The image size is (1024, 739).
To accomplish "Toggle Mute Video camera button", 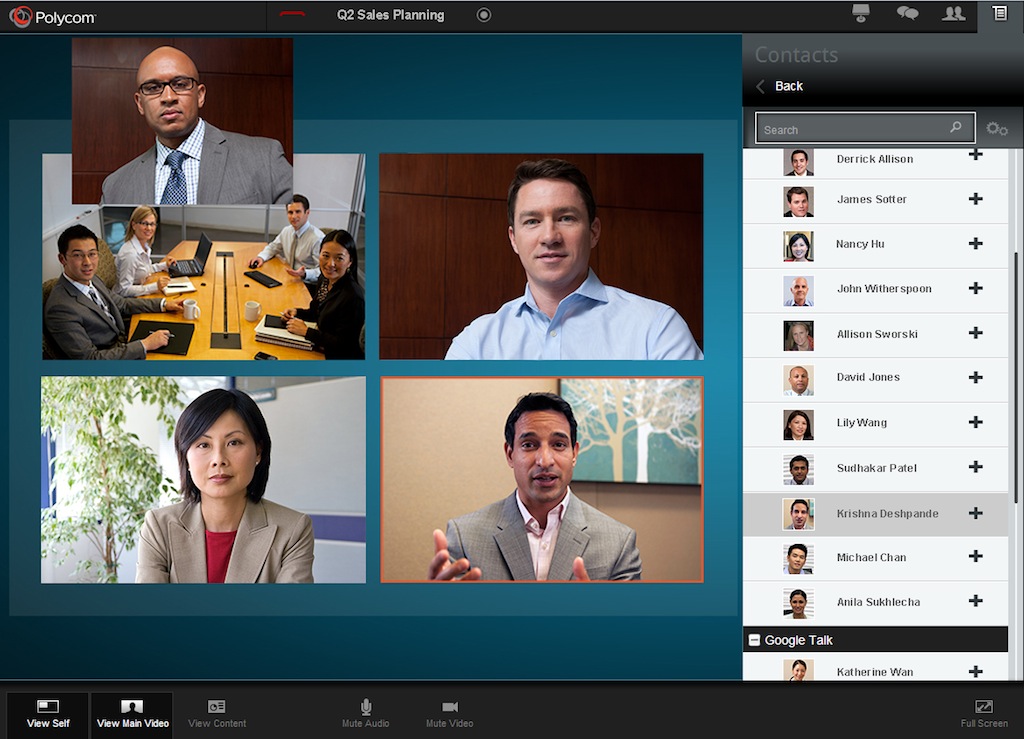I will pyautogui.click(x=449, y=714).
